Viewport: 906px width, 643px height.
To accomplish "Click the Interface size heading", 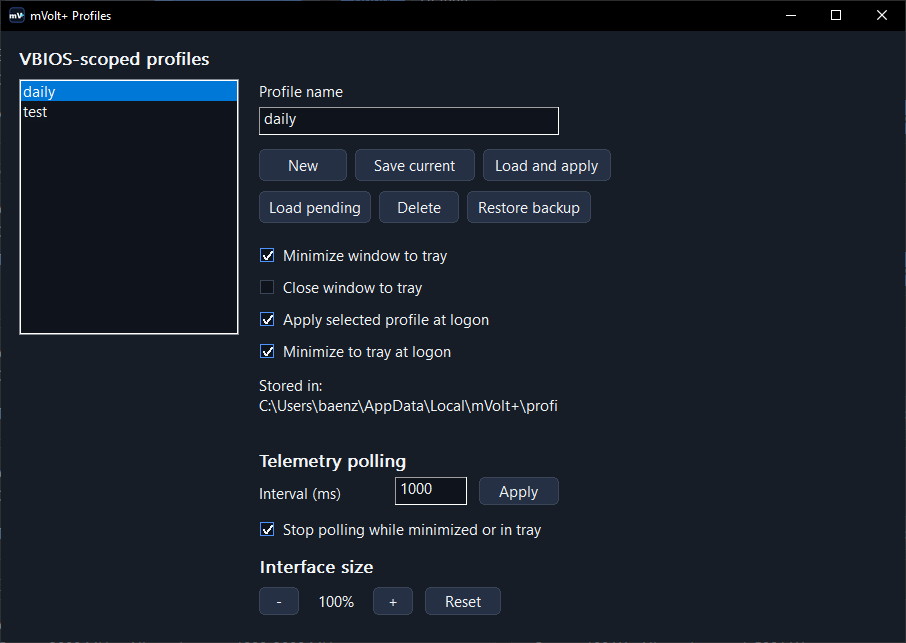I will point(316,567).
